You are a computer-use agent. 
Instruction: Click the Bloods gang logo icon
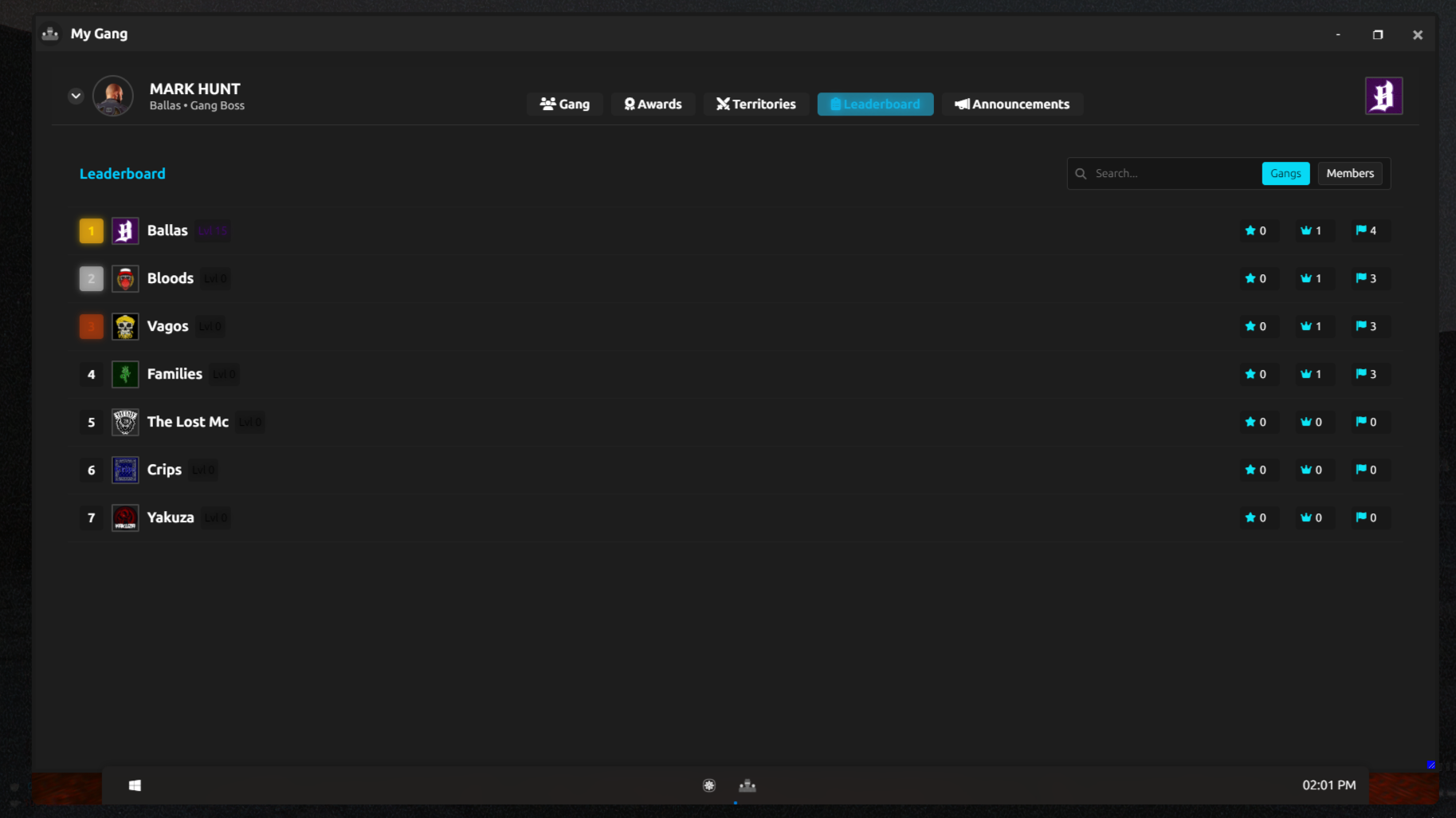pos(125,278)
